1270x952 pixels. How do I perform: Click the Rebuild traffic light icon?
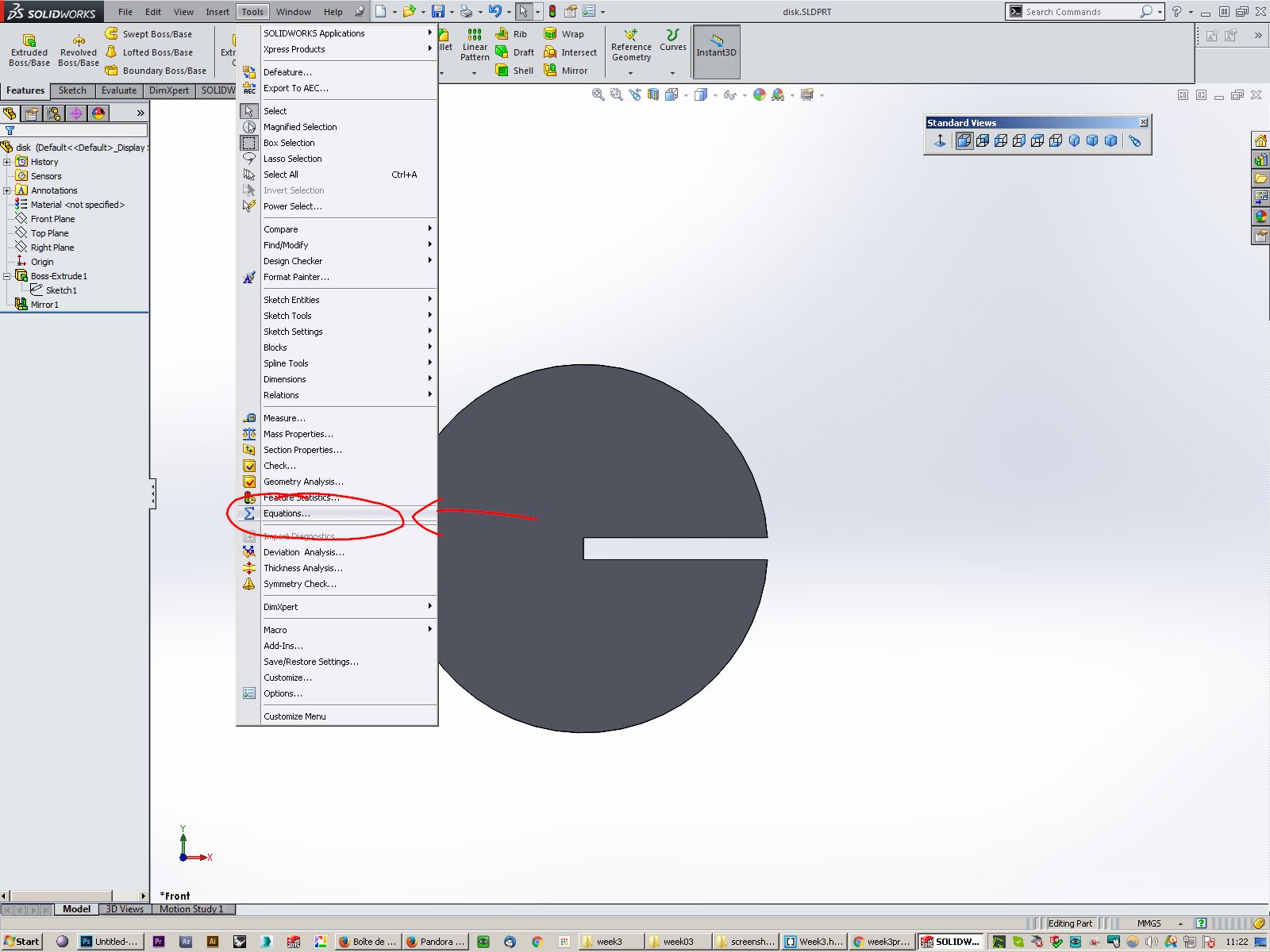click(x=552, y=11)
